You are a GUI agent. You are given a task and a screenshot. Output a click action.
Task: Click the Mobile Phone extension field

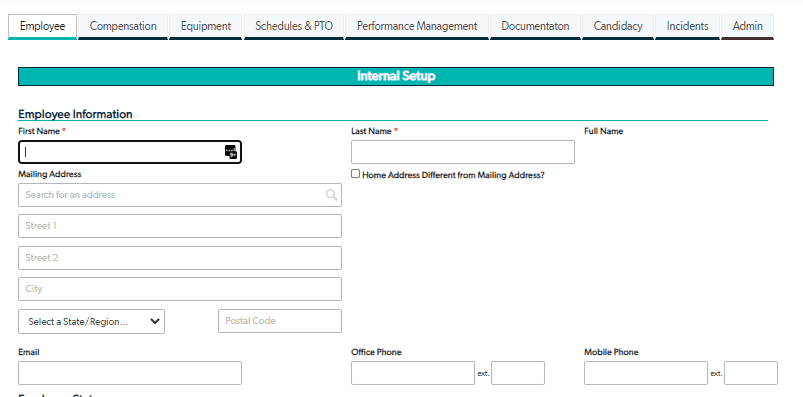pos(751,373)
